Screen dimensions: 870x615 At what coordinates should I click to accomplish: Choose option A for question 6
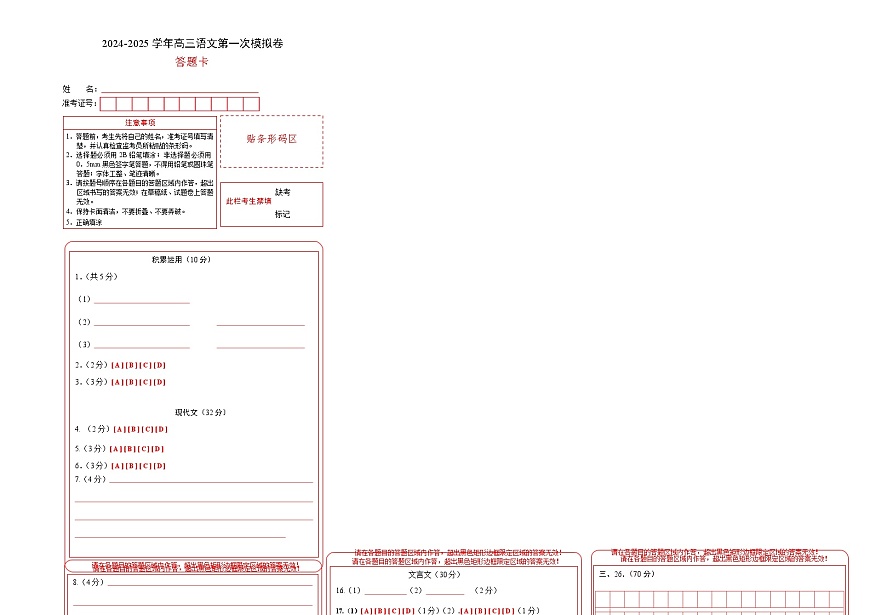coord(117,464)
